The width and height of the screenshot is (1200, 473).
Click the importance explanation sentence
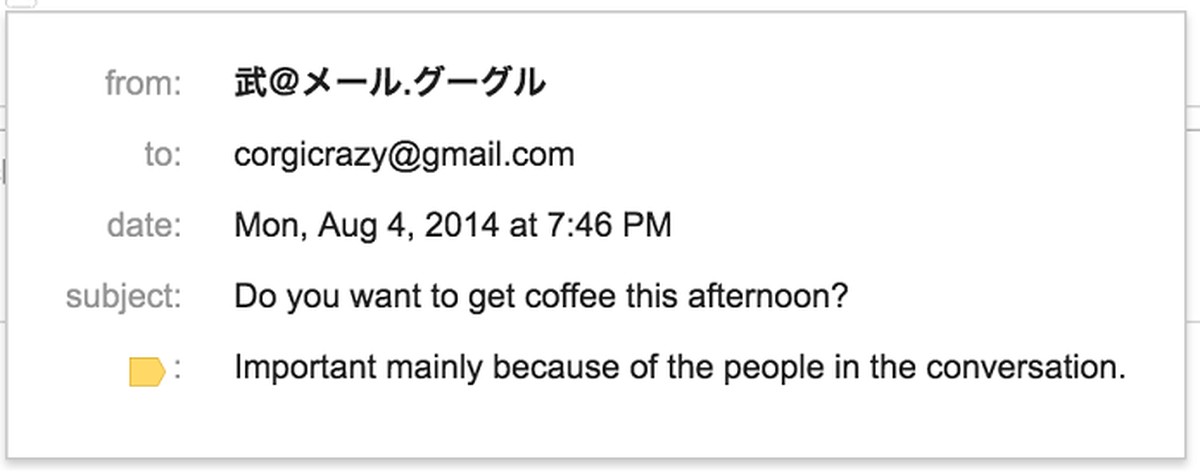coord(680,367)
